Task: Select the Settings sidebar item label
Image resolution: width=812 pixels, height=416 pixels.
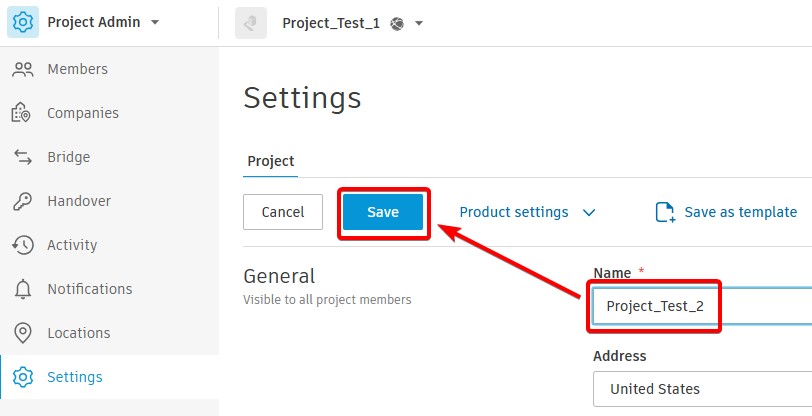Action: 75,377
